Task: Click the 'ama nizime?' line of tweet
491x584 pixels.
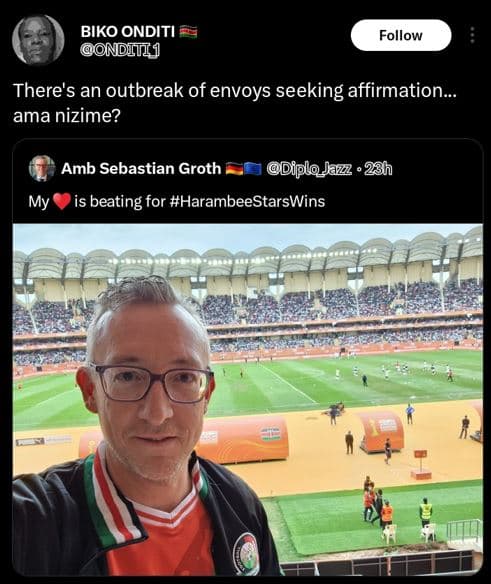Action: point(67,116)
